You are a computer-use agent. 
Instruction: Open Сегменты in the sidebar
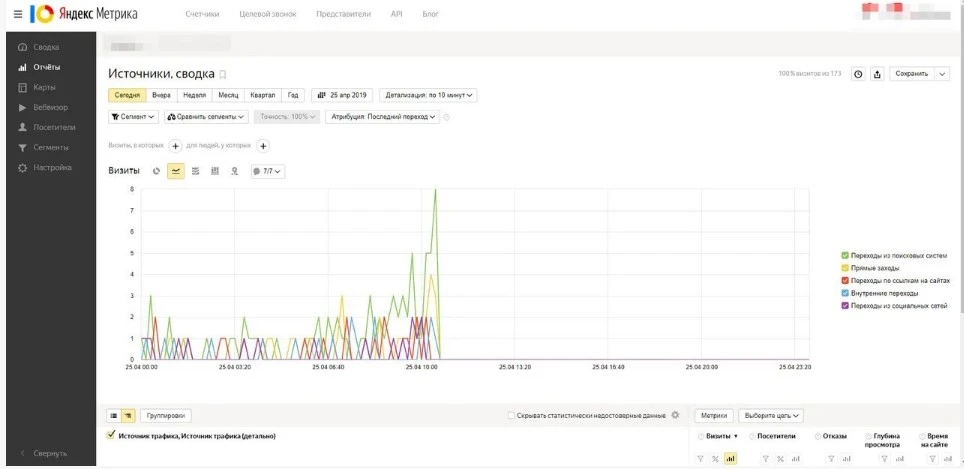coord(51,148)
